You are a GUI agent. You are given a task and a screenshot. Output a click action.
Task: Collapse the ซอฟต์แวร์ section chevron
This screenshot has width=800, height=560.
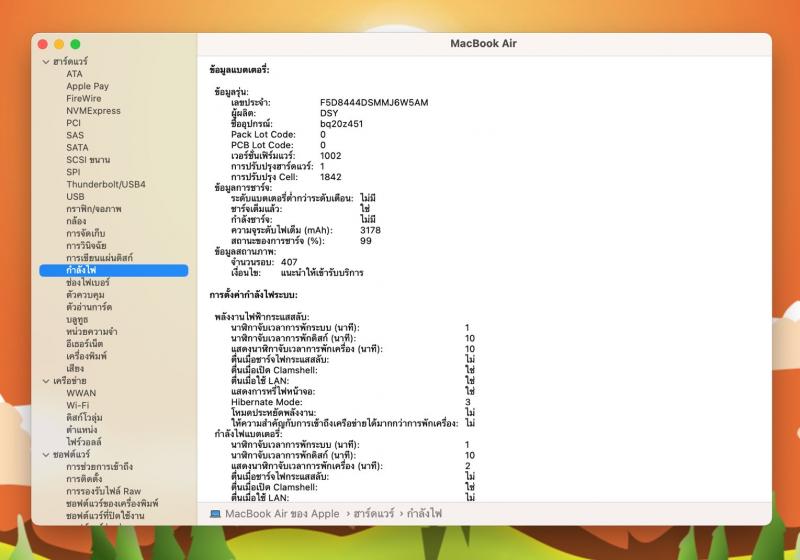(x=46, y=454)
